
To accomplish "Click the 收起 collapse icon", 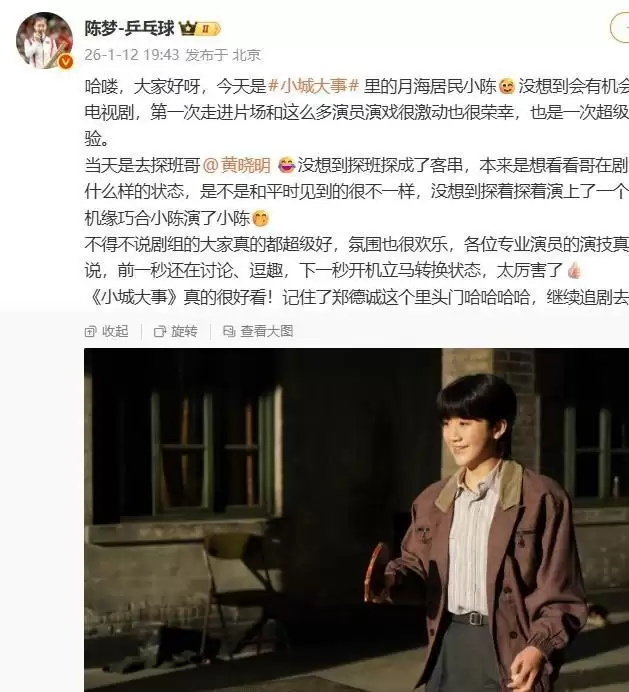I will 90,332.
